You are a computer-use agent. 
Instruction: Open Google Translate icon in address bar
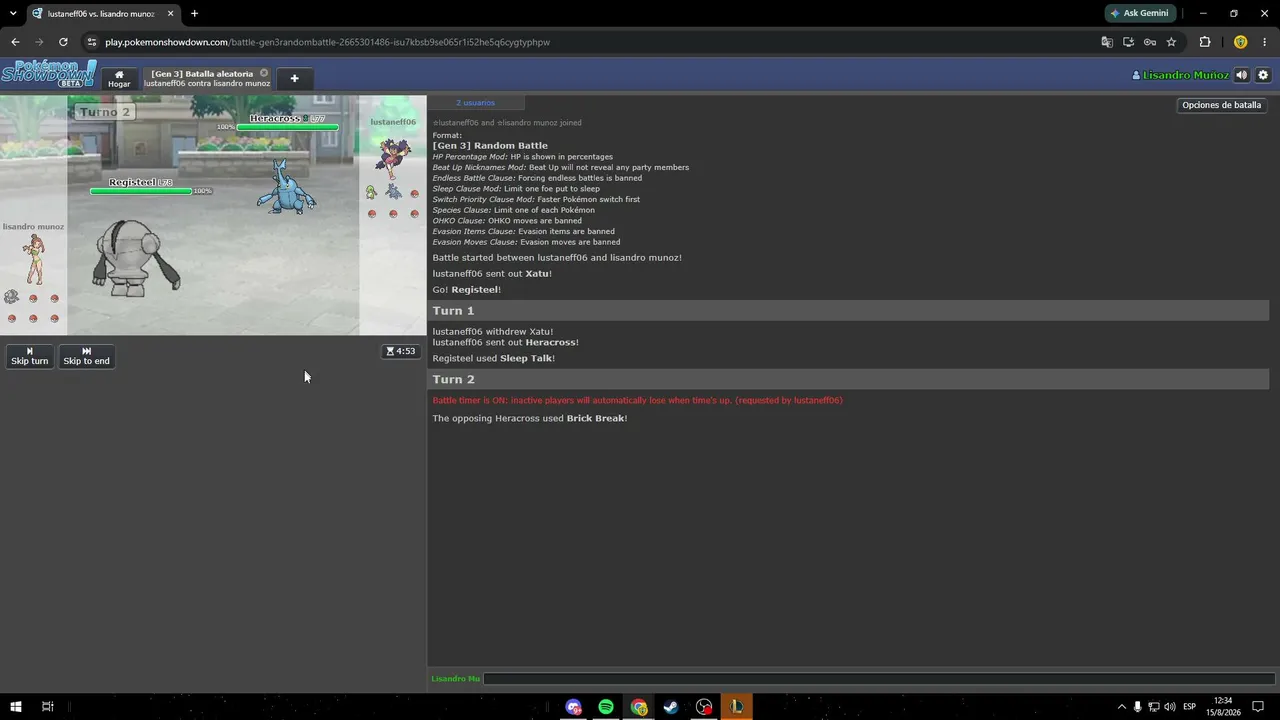coord(1107,42)
